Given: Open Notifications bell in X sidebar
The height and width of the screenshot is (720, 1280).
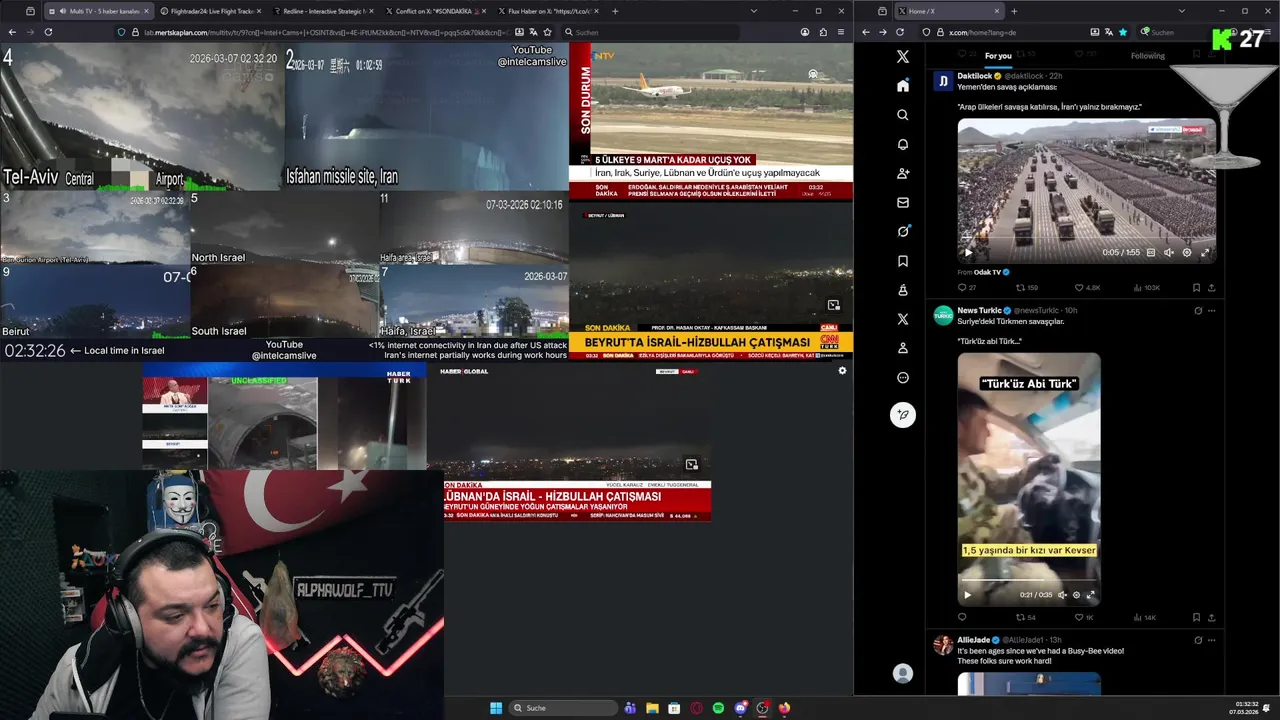Looking at the screenshot, I should point(903,144).
